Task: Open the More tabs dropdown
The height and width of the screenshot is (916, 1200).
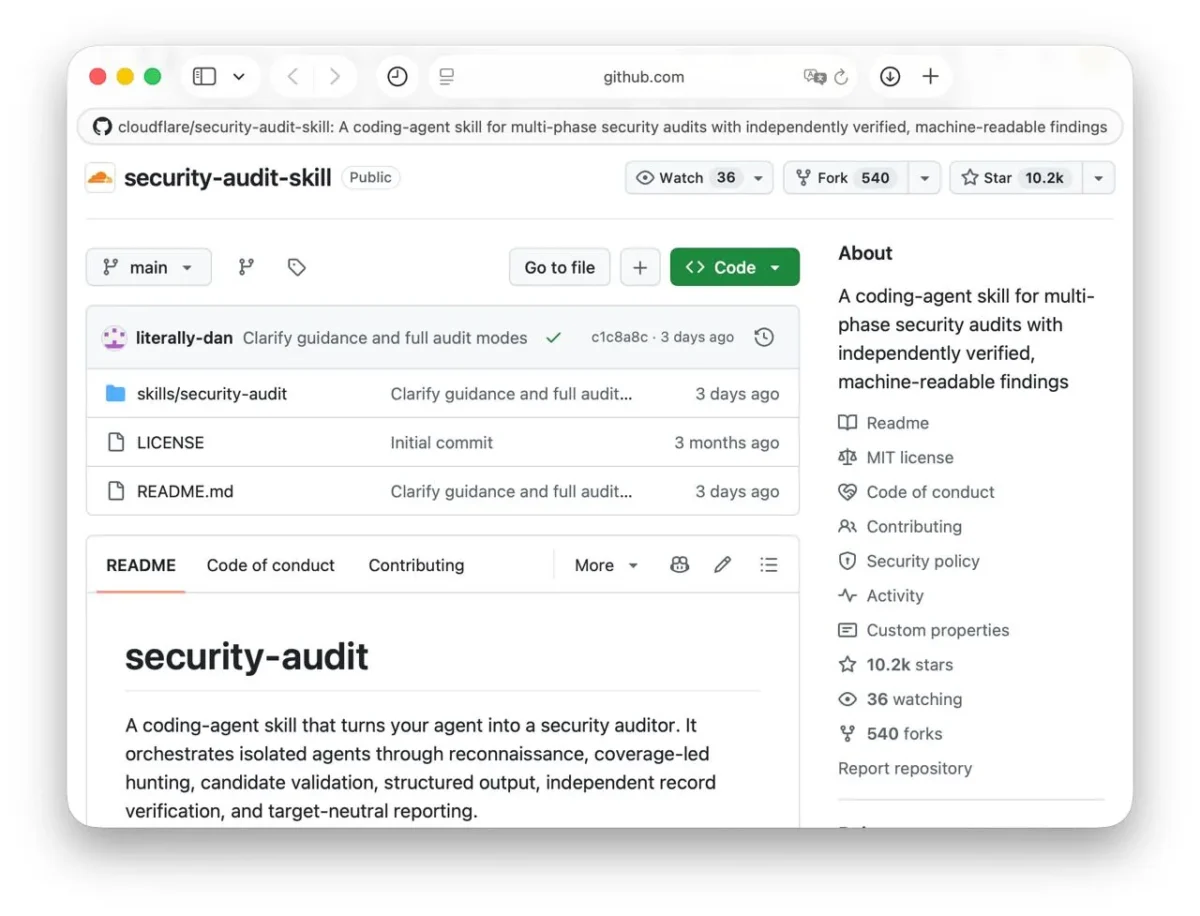Action: (x=606, y=565)
